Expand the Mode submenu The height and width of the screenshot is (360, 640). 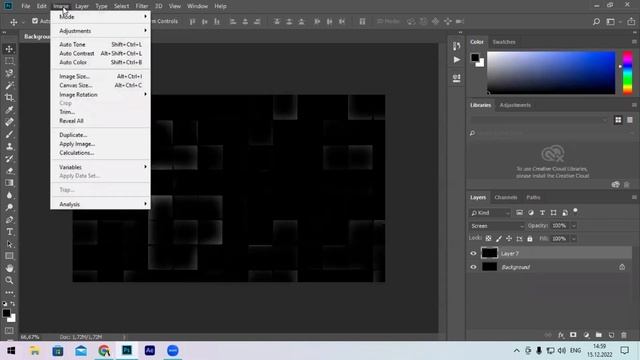point(100,17)
